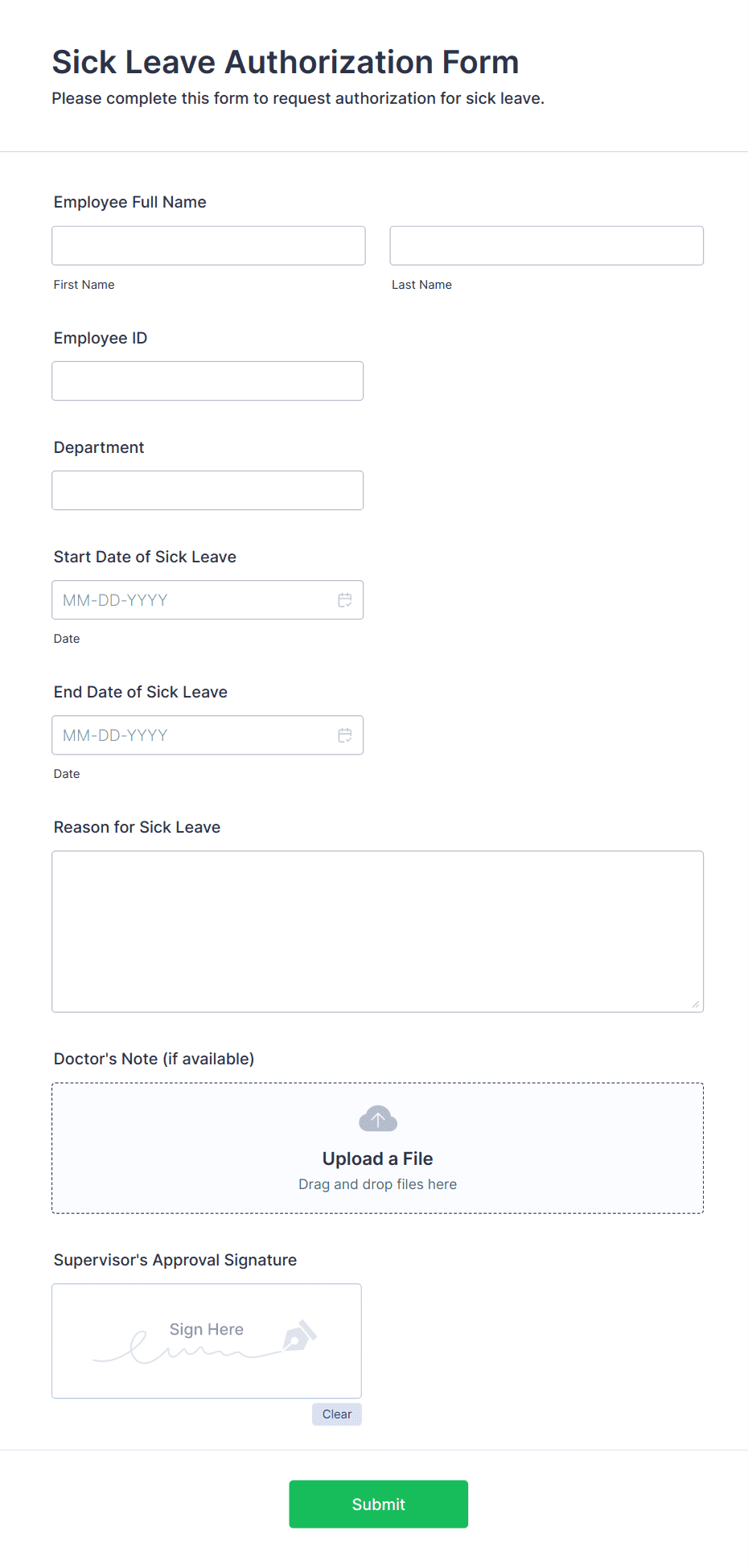Click the First Name input field
748x1568 pixels.
point(208,245)
